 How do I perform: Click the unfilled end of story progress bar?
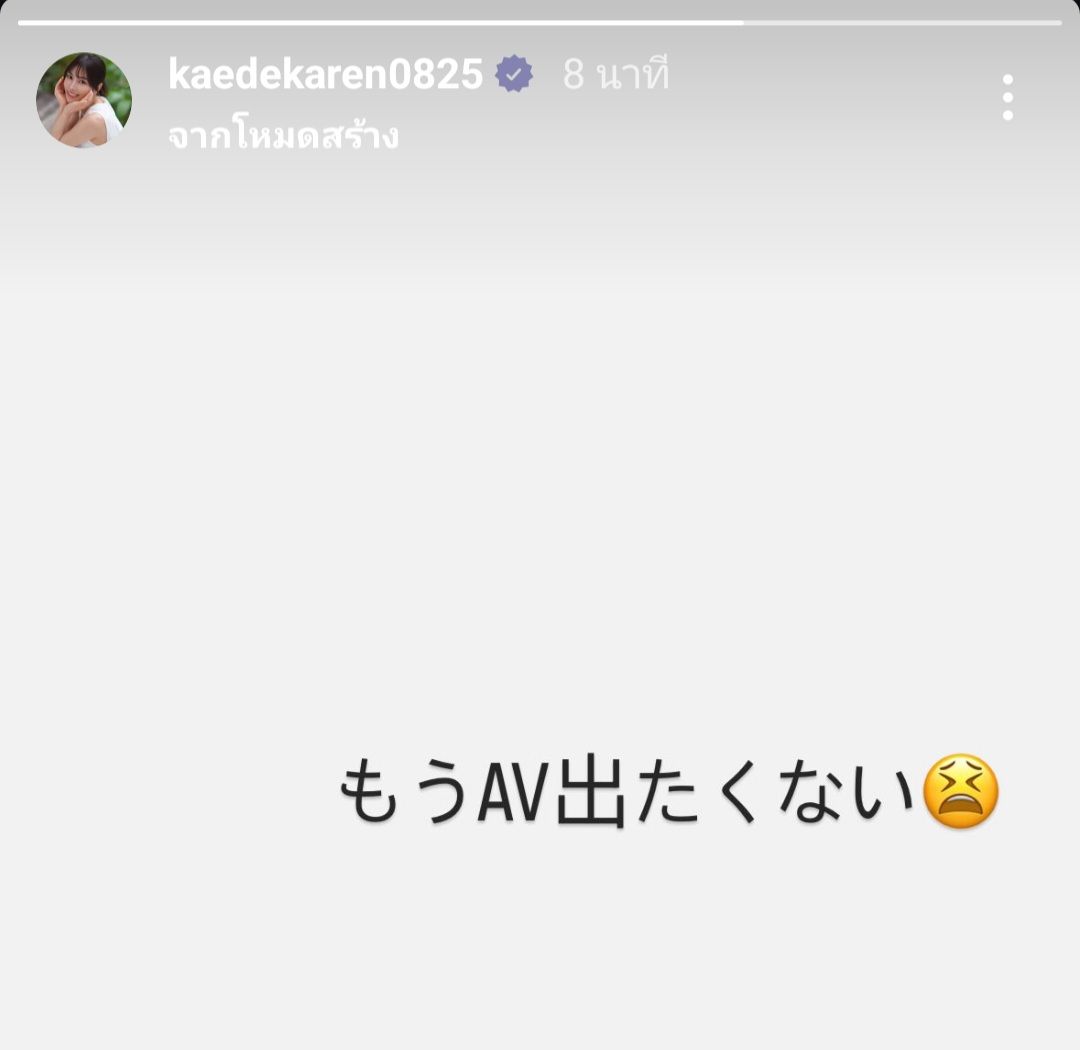point(903,23)
